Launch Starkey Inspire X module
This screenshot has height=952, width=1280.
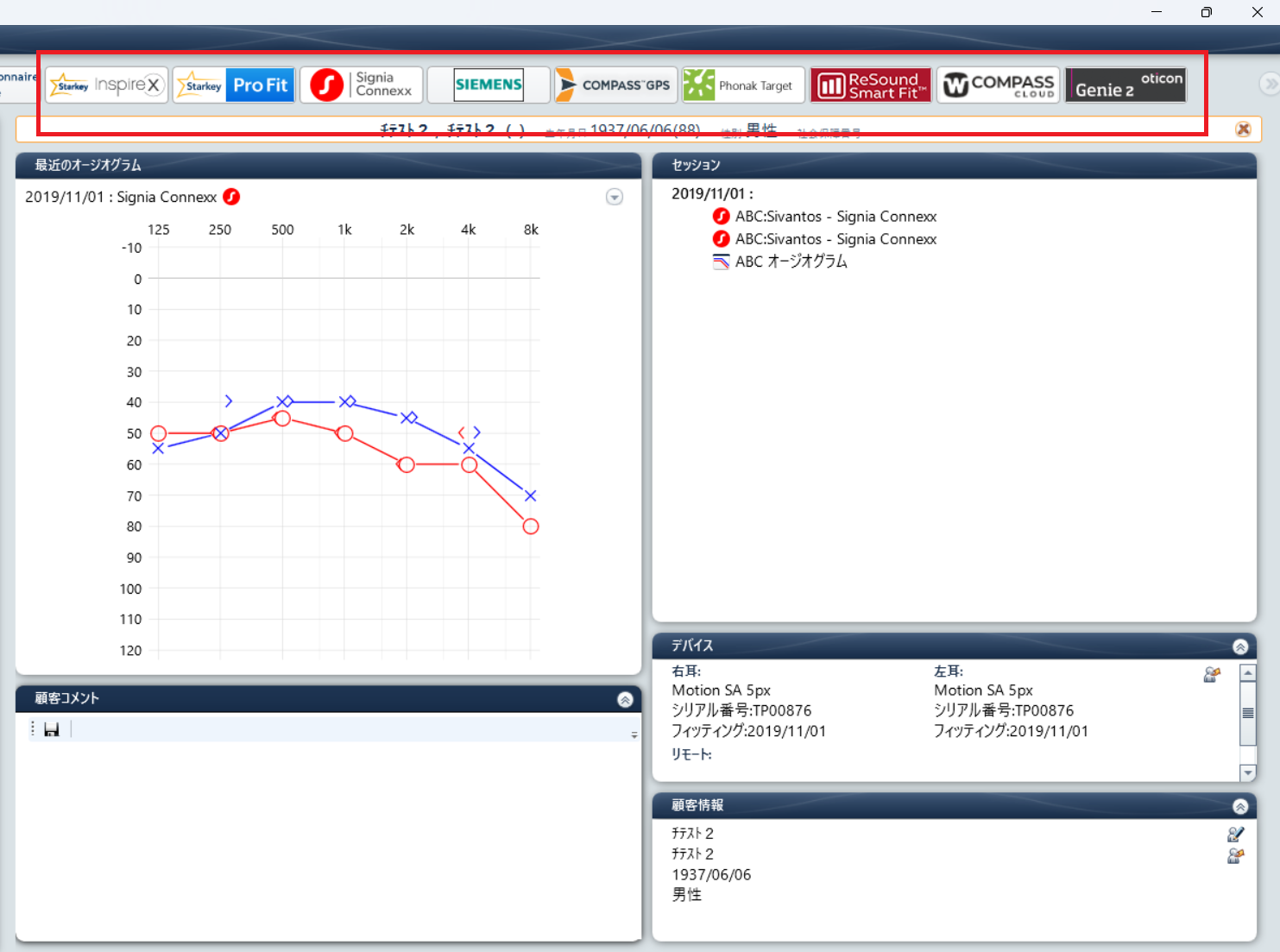(x=106, y=85)
